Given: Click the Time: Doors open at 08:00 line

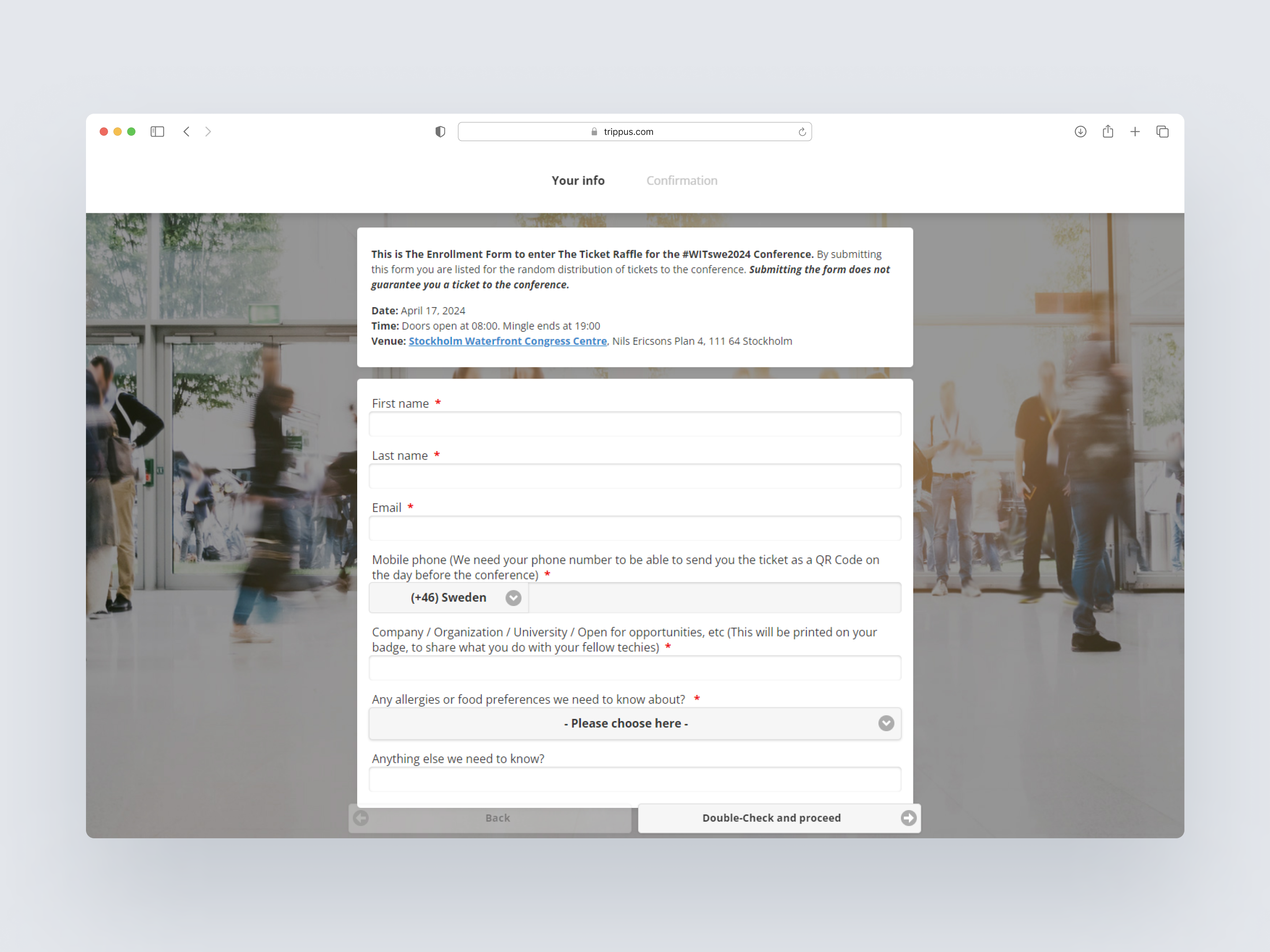Looking at the screenshot, I should coord(486,326).
